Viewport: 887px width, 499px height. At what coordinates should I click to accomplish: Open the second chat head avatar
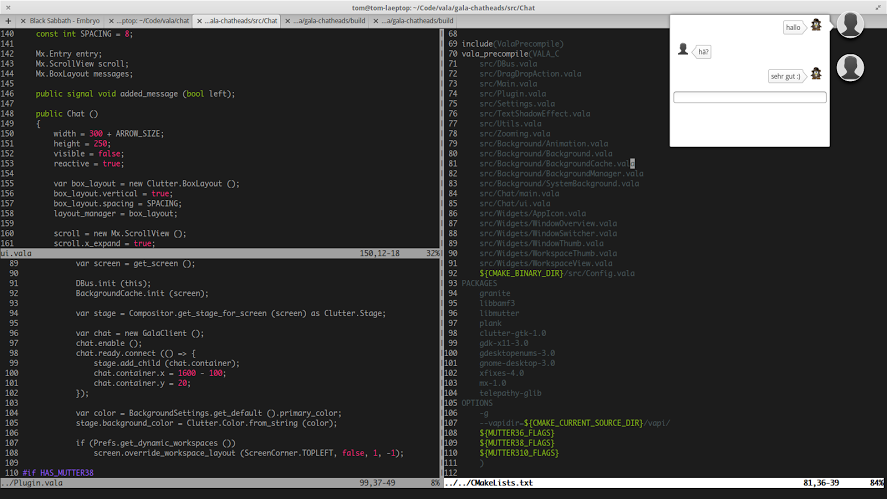850,67
